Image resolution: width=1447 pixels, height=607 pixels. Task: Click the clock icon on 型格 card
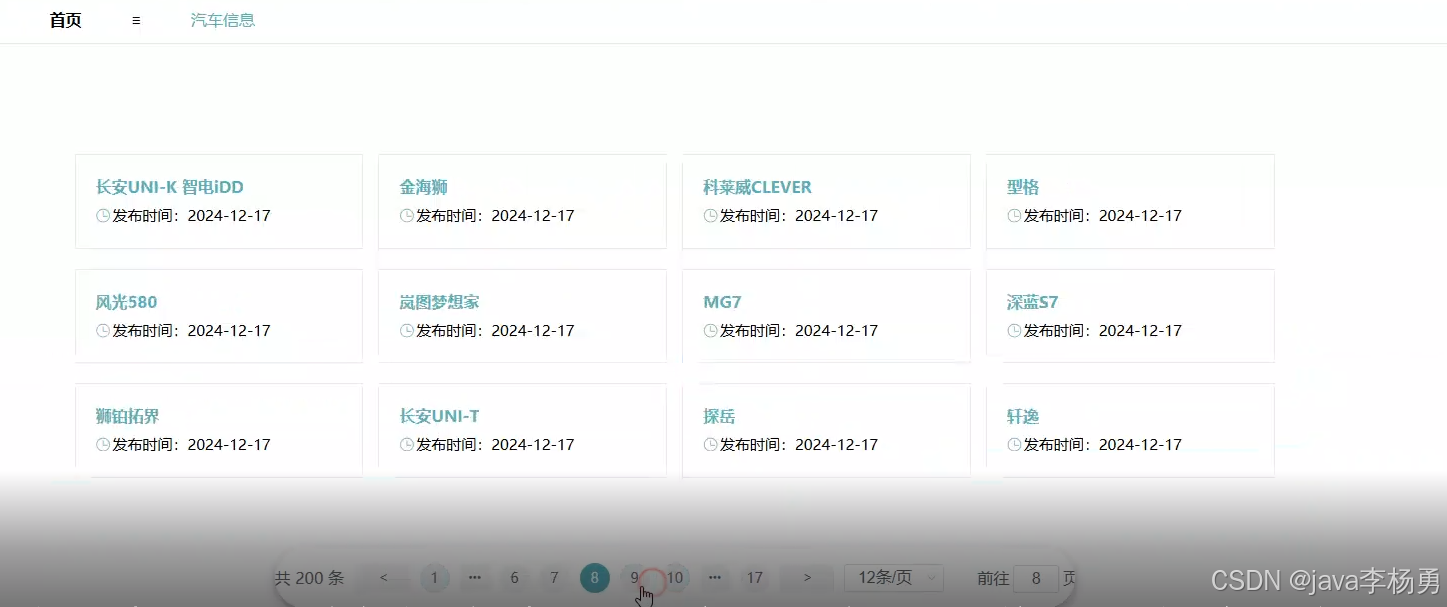click(1014, 215)
